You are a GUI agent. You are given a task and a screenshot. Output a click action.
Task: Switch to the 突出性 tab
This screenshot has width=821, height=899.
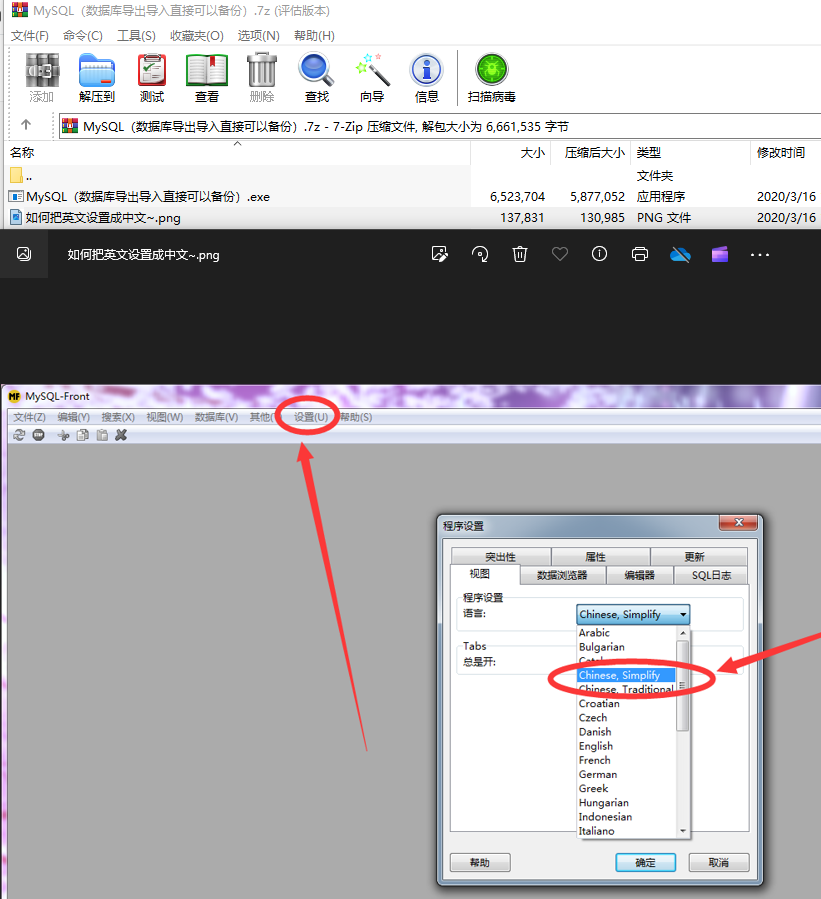[501, 557]
